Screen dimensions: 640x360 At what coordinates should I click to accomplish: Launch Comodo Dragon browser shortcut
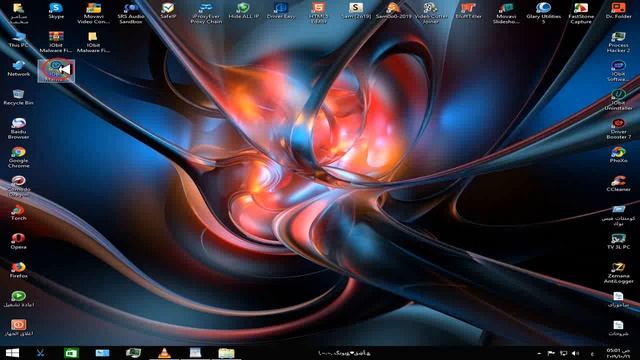[x=18, y=186]
